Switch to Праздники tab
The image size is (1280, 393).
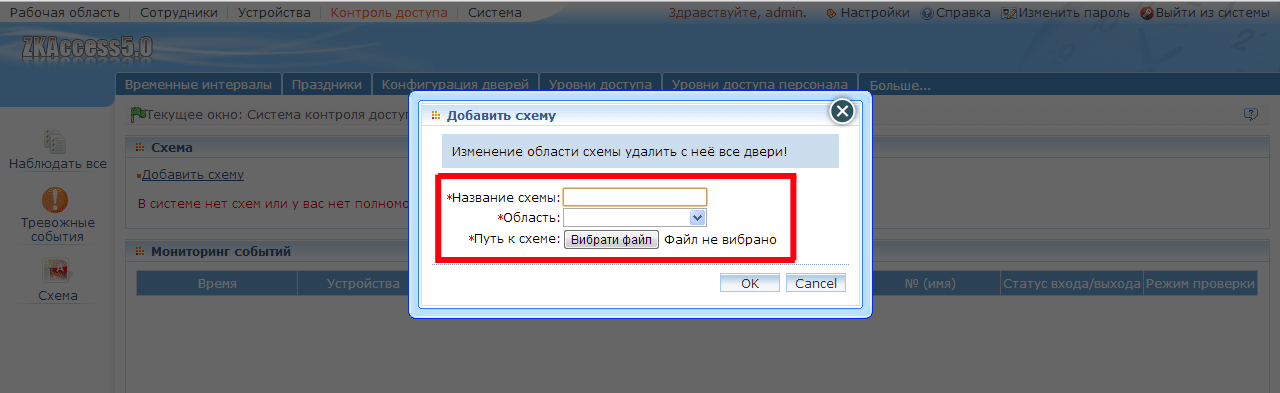click(x=327, y=85)
